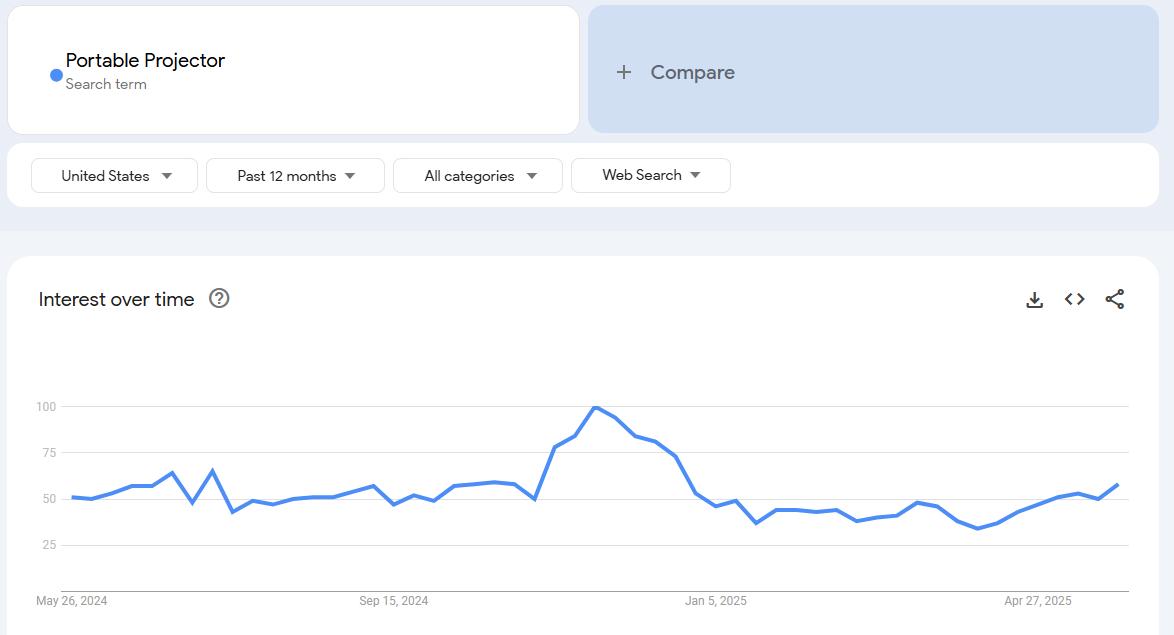Open the United States region dropdown

[x=115, y=175]
